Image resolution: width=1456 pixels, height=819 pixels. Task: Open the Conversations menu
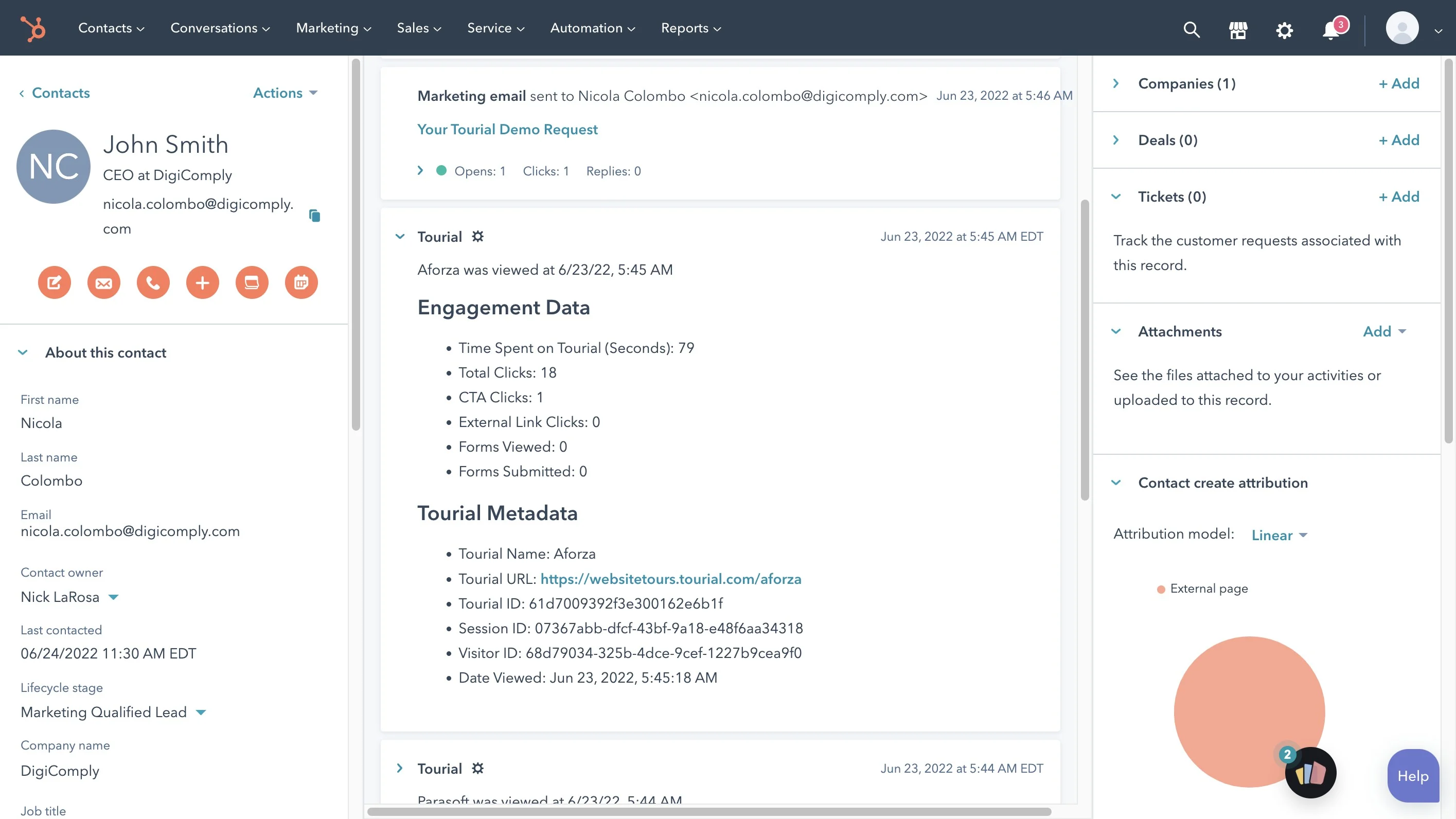click(220, 28)
